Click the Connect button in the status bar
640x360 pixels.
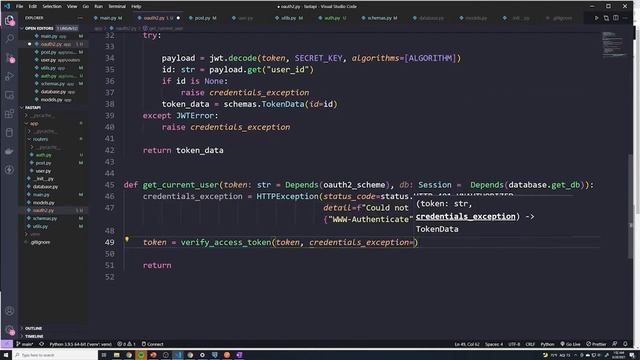pyautogui.click(x=153, y=344)
